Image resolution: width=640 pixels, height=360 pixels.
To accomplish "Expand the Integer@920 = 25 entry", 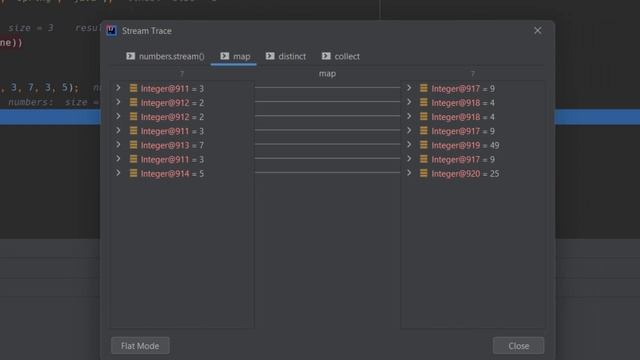I will click(x=409, y=173).
